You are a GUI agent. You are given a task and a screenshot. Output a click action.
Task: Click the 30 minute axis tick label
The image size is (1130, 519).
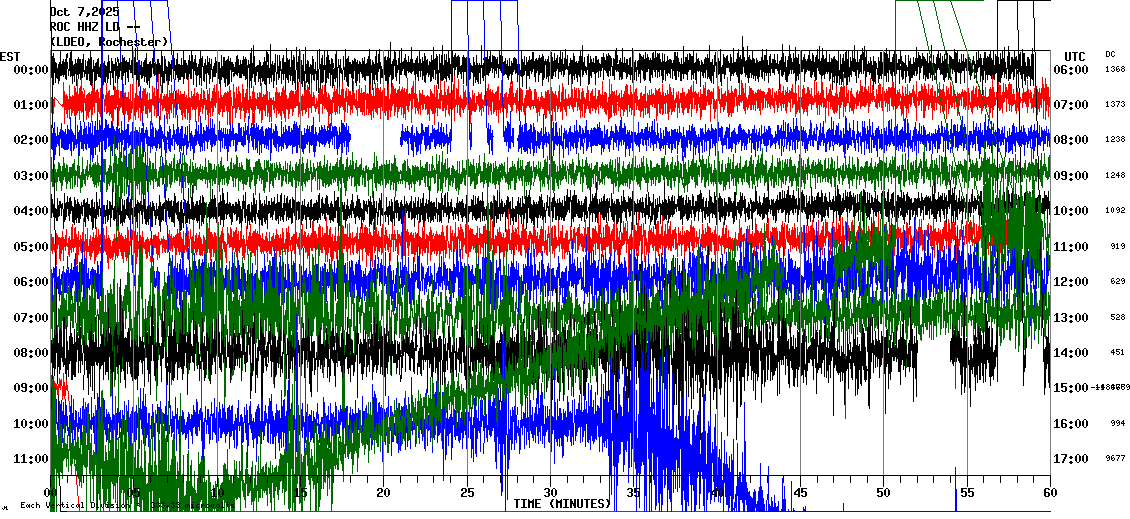[550, 493]
